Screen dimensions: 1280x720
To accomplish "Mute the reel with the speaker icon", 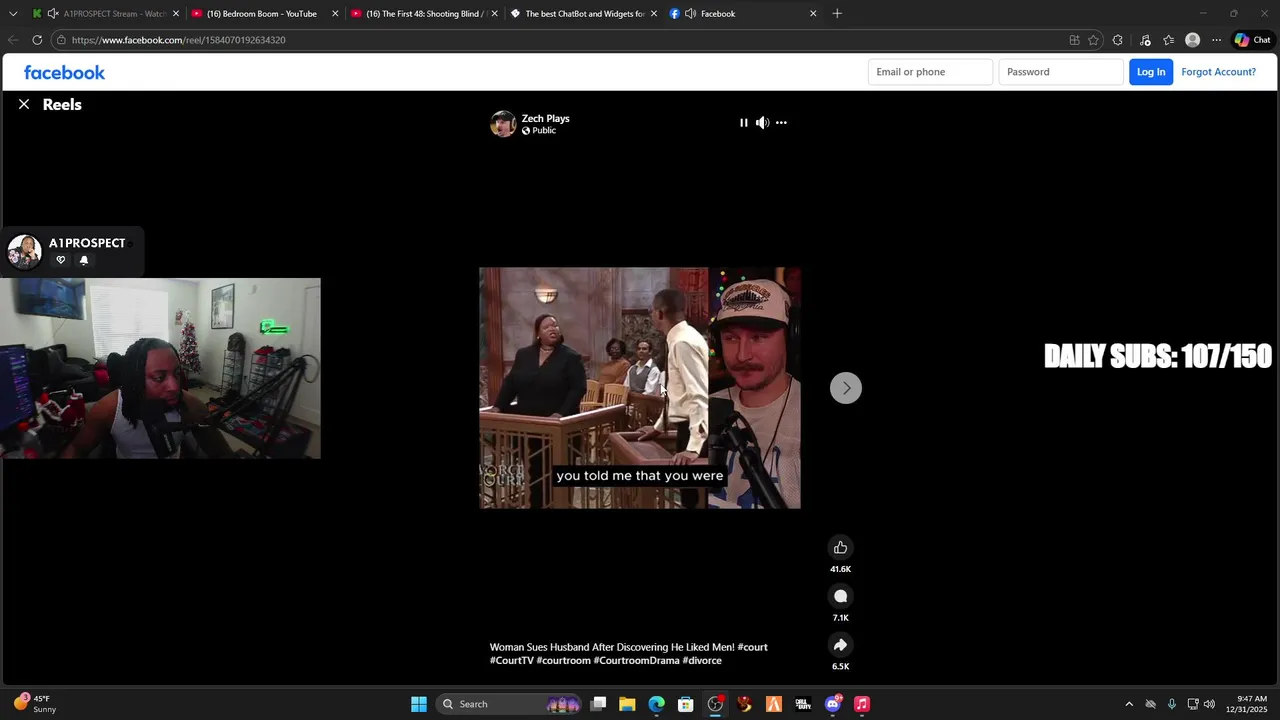I will (762, 123).
